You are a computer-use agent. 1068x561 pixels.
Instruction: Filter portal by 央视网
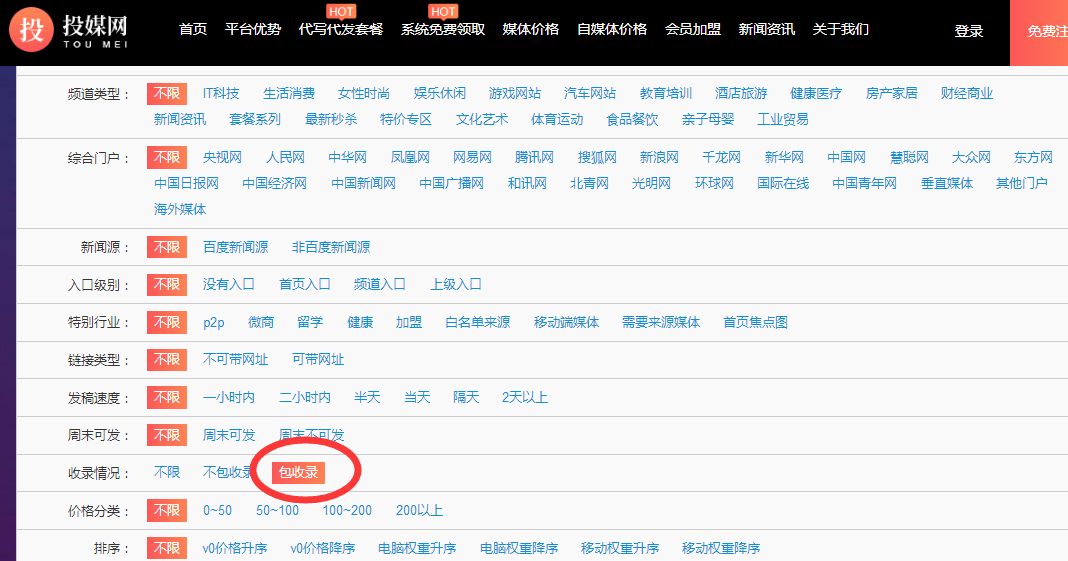[222, 157]
